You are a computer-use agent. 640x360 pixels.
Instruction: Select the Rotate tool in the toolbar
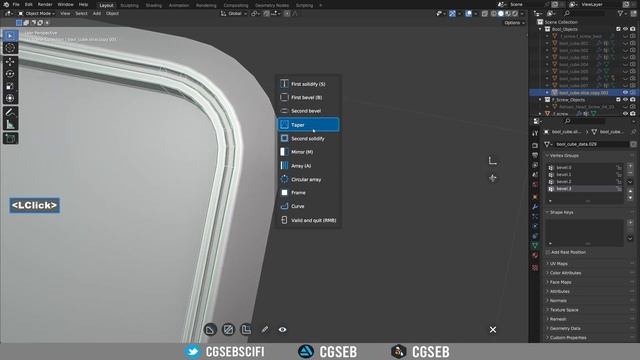point(10,74)
